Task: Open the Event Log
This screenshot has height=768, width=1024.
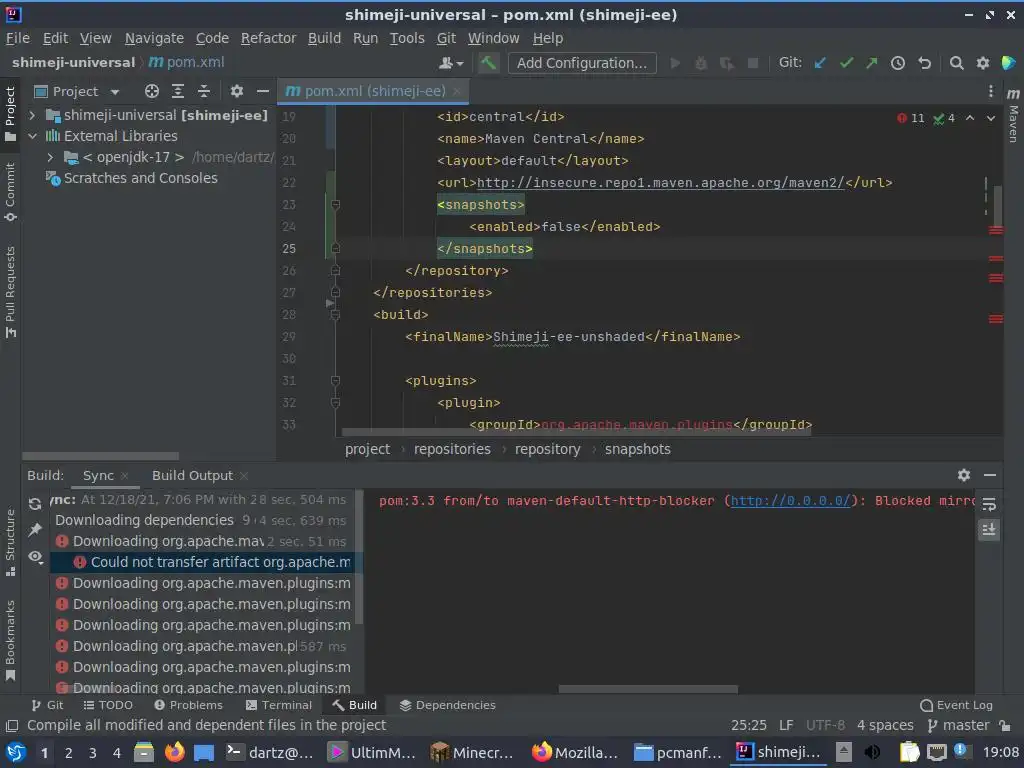Action: [x=956, y=705]
